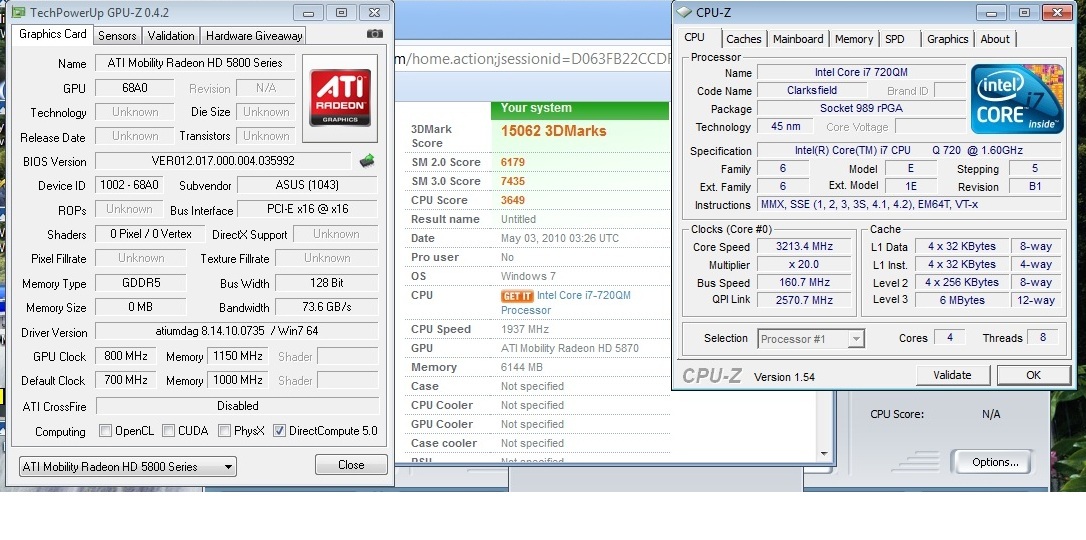Open the ATI Mobility Radeon HD 5800 Series dropdown

(127, 467)
